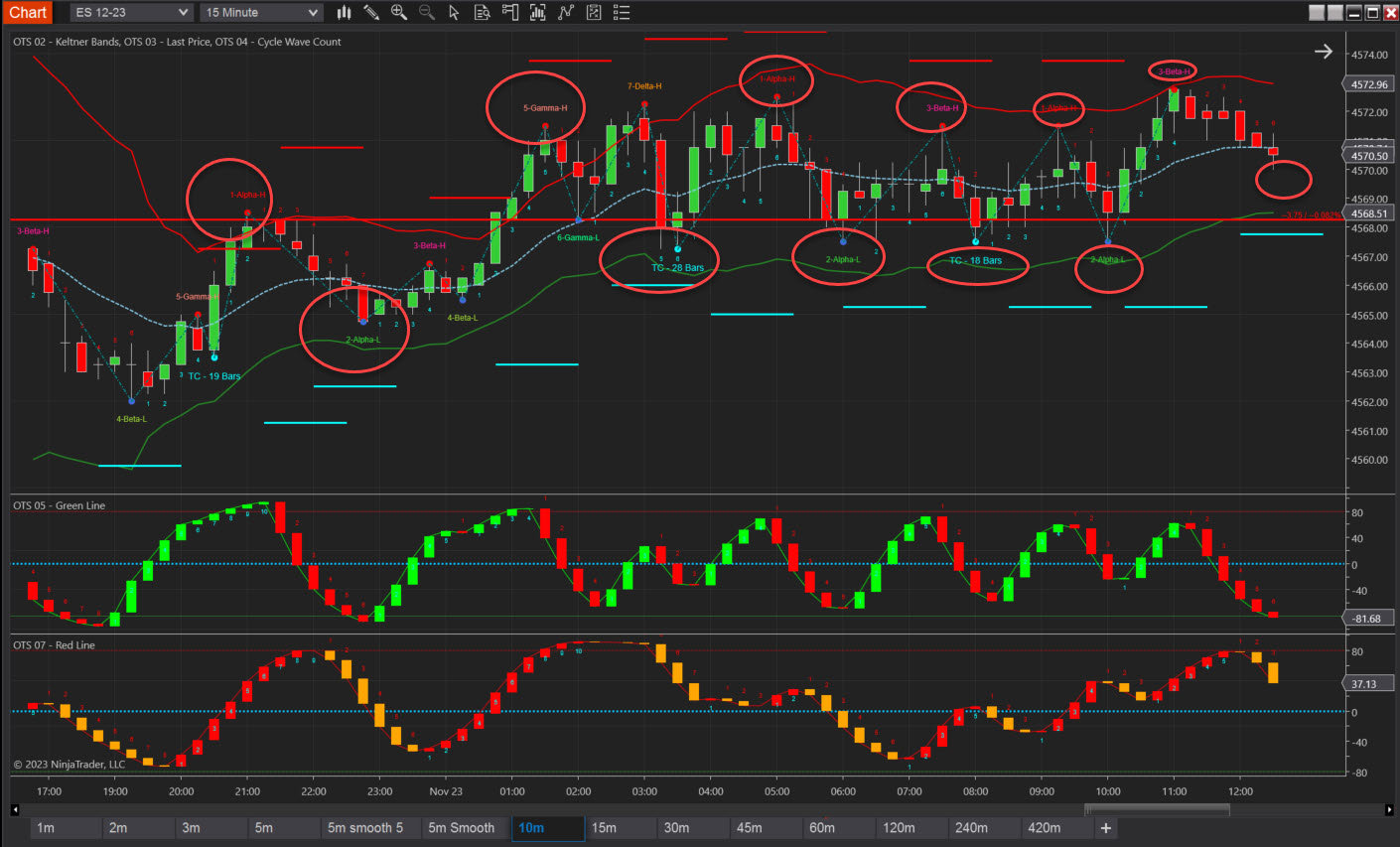Expand the 15 Minute interval dropdown
This screenshot has height=847, width=1400.
[260, 12]
